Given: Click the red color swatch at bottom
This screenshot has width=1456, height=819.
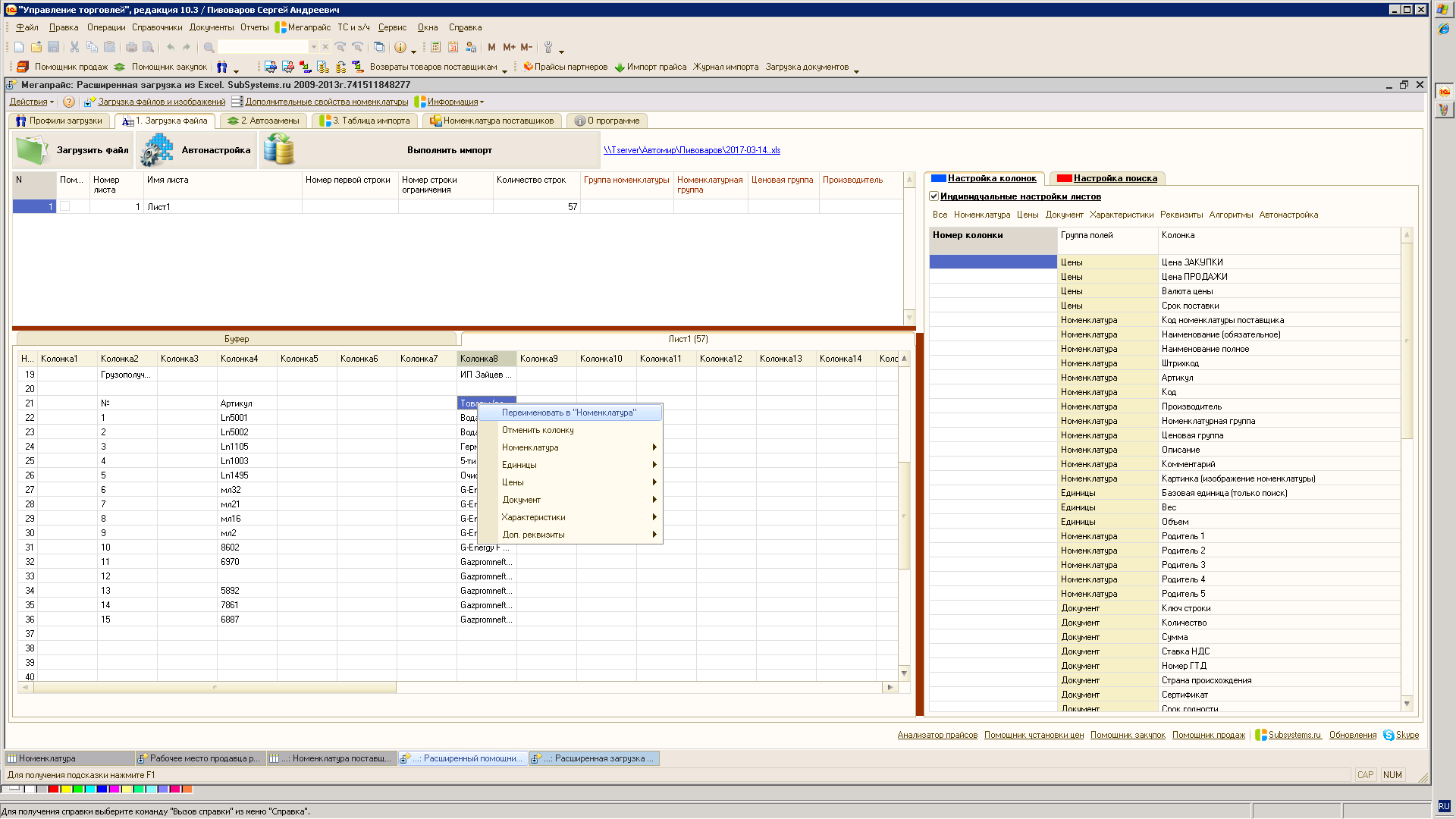Looking at the screenshot, I should [54, 789].
